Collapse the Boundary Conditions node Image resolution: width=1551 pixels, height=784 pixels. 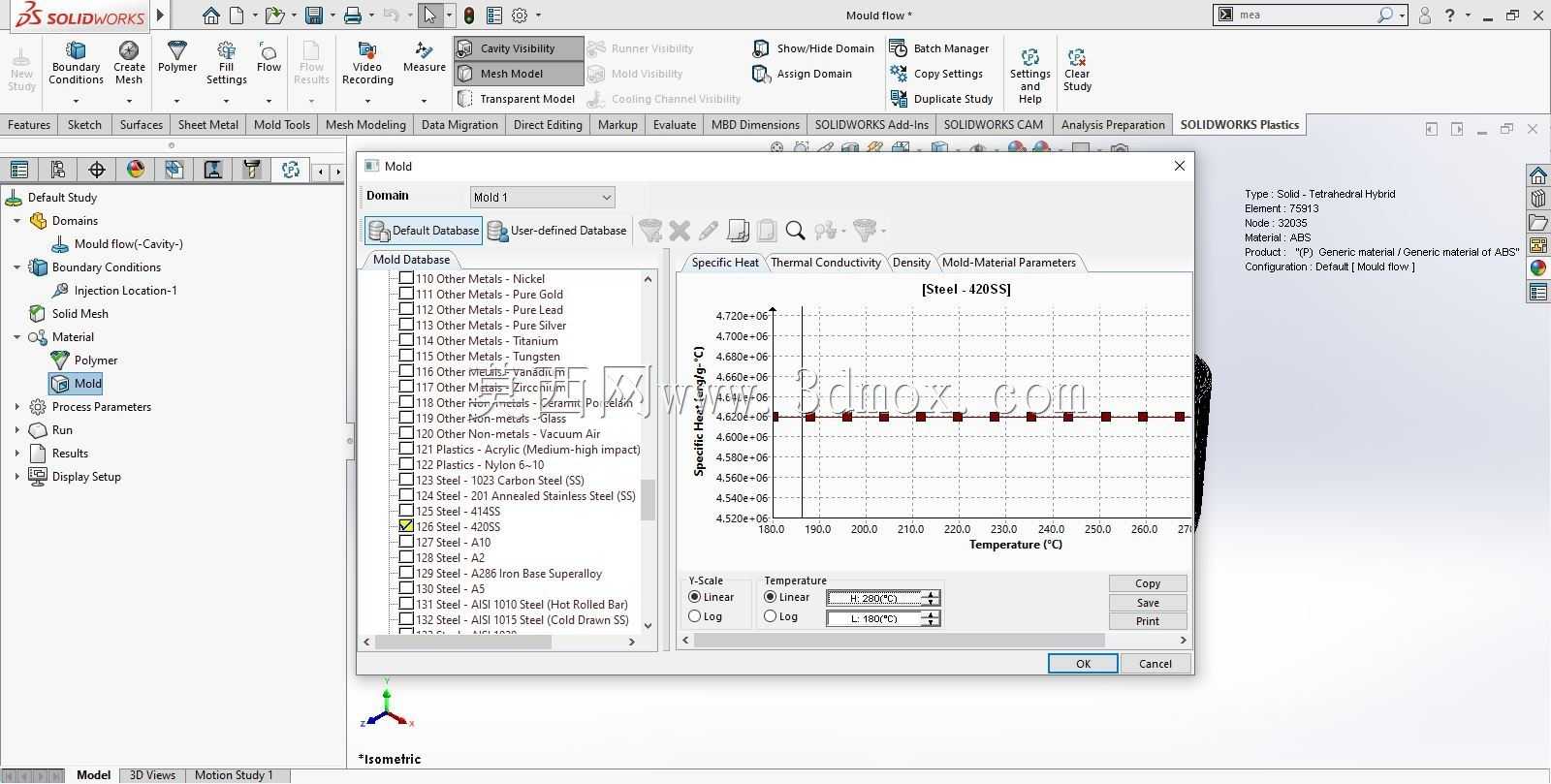[x=16, y=267]
